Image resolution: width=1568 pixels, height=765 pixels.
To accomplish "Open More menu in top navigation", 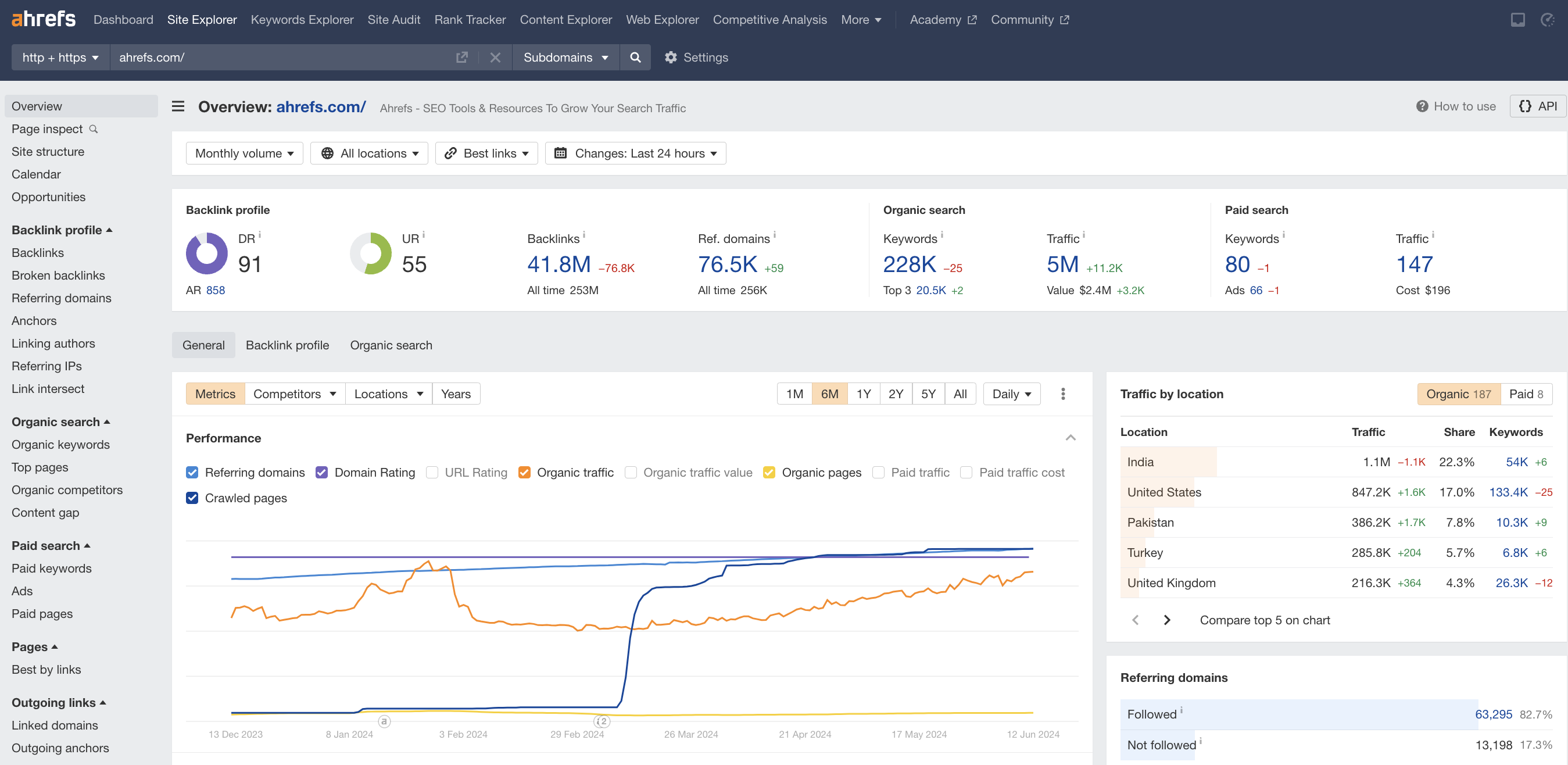I will [861, 20].
